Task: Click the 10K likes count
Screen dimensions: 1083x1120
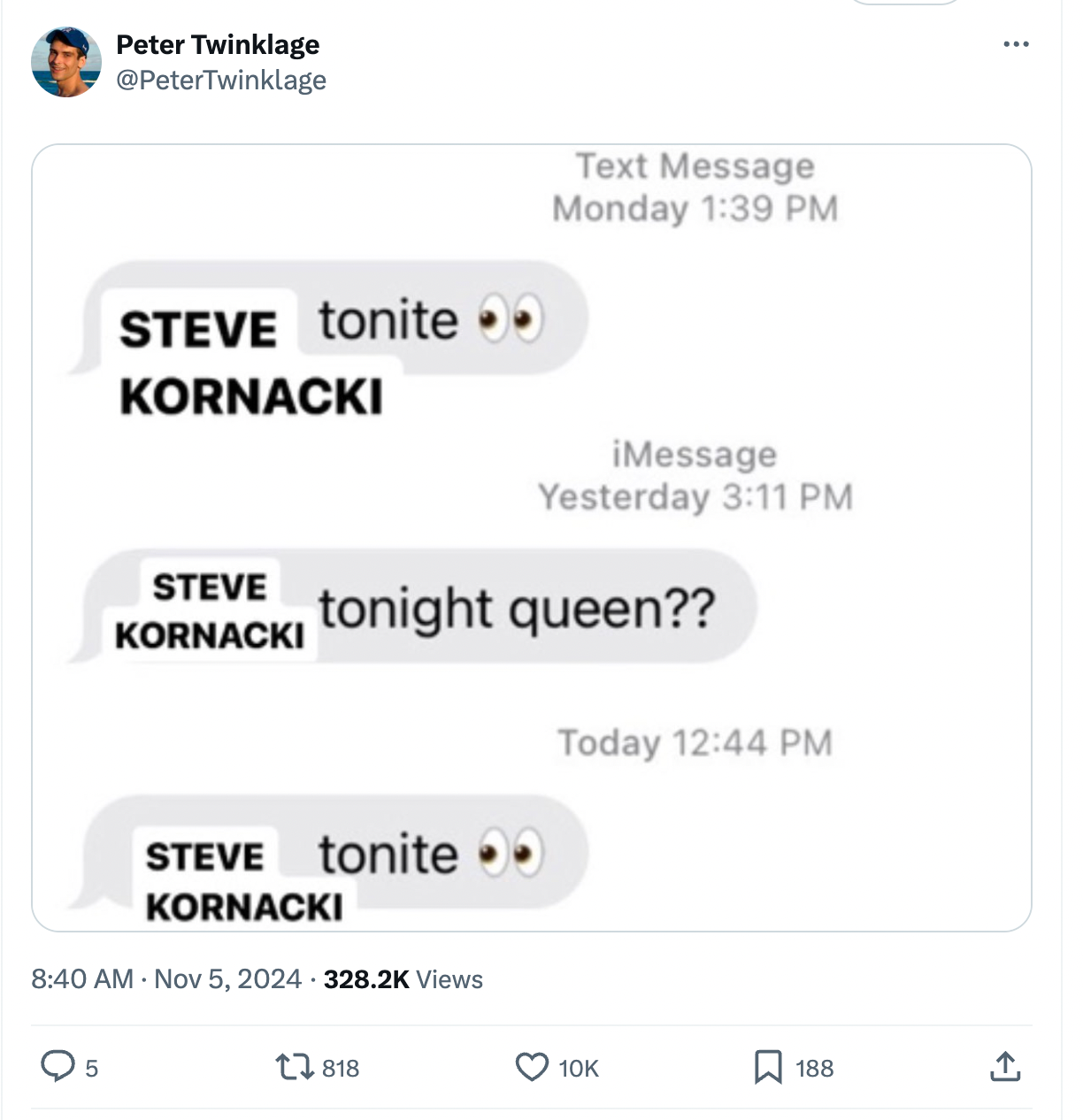Action: coord(579,1069)
